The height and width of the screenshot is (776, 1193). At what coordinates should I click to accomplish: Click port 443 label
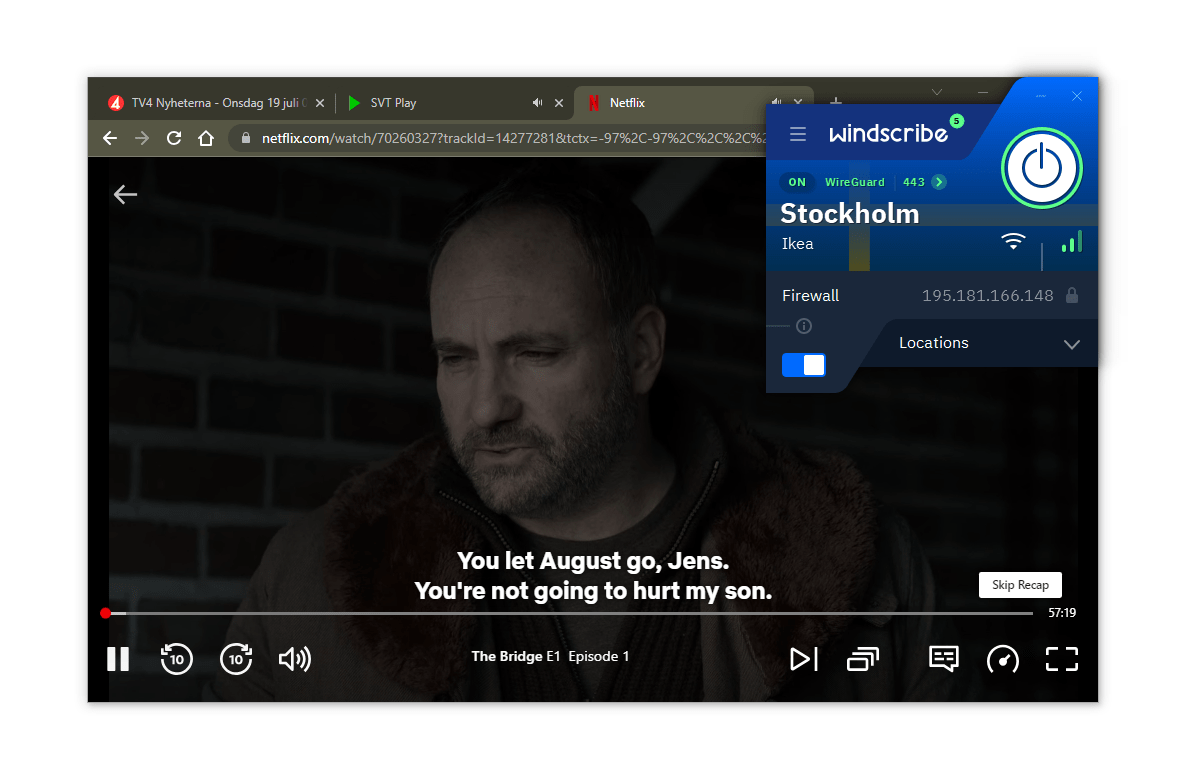tap(914, 182)
